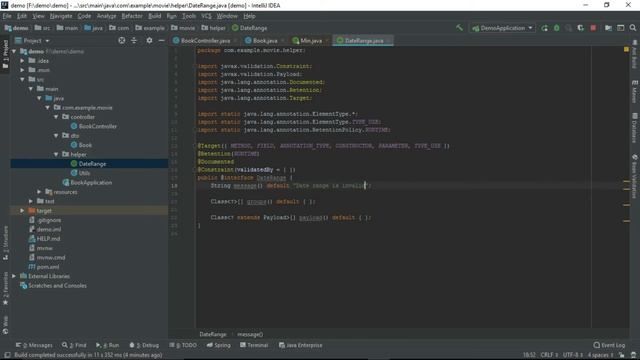Collapse the controller package
The height and width of the screenshot is (360, 640).
tap(56, 117)
